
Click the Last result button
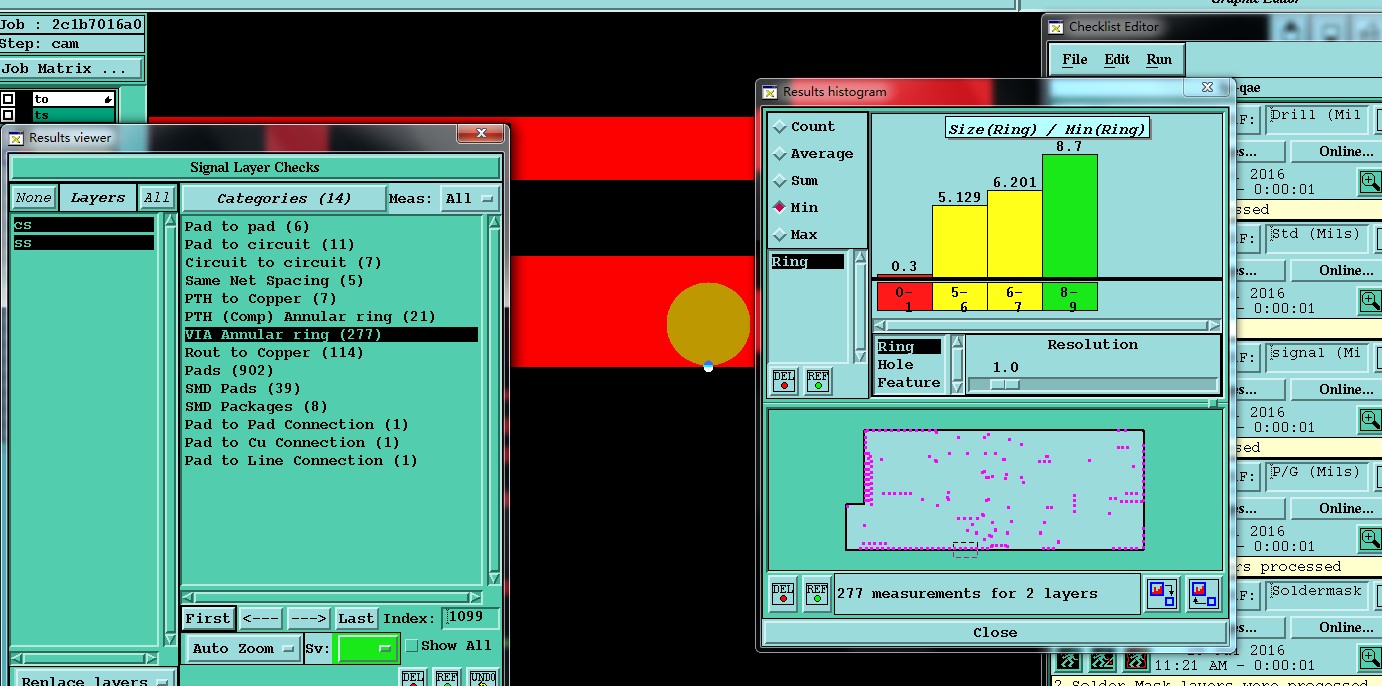355,618
